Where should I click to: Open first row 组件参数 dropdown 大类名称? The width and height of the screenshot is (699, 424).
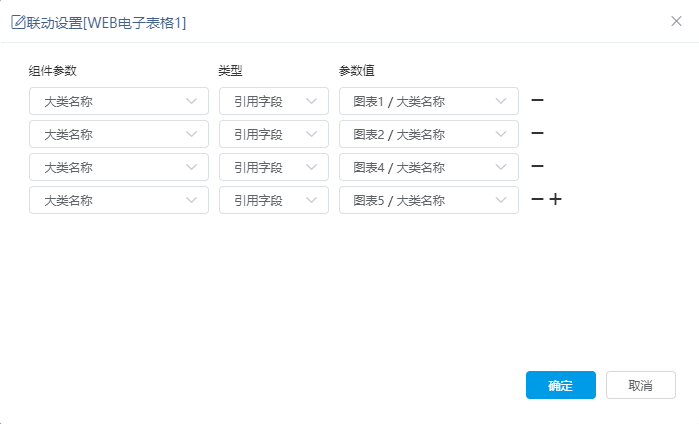click(x=119, y=101)
